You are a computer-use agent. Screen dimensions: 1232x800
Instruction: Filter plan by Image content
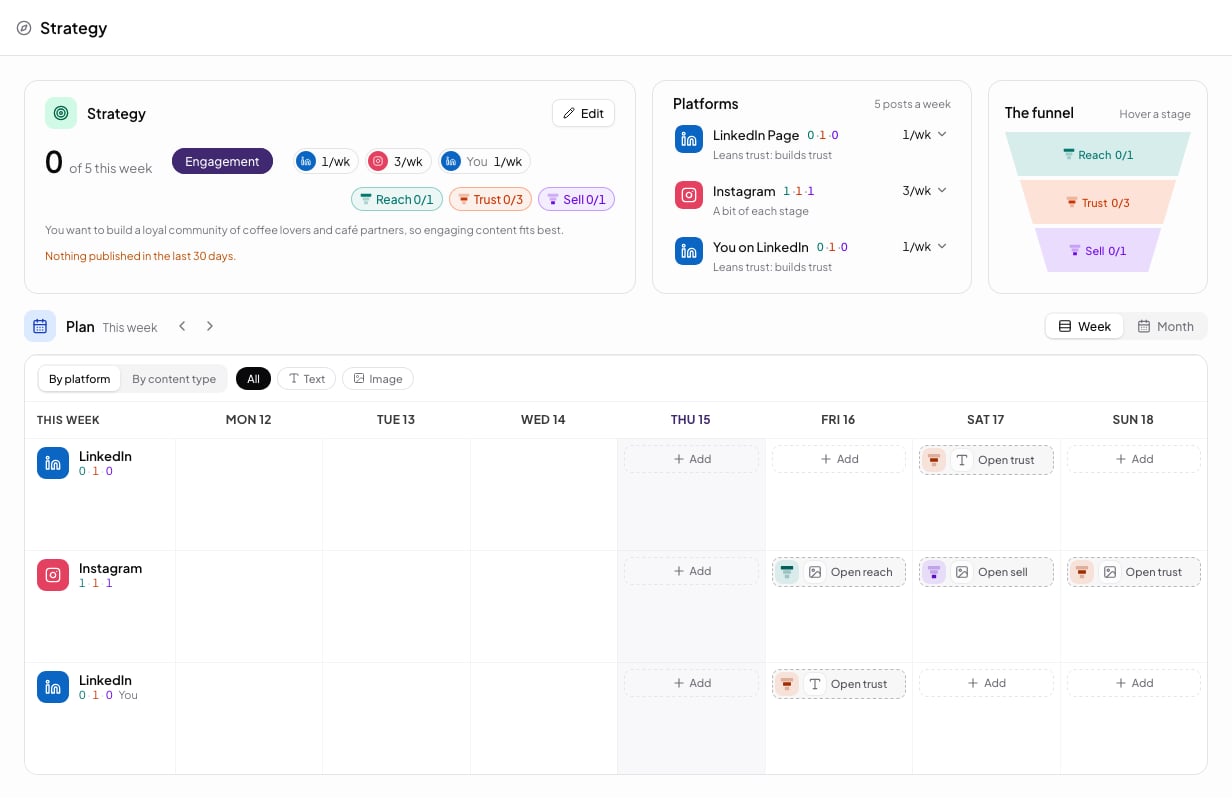[x=378, y=379]
